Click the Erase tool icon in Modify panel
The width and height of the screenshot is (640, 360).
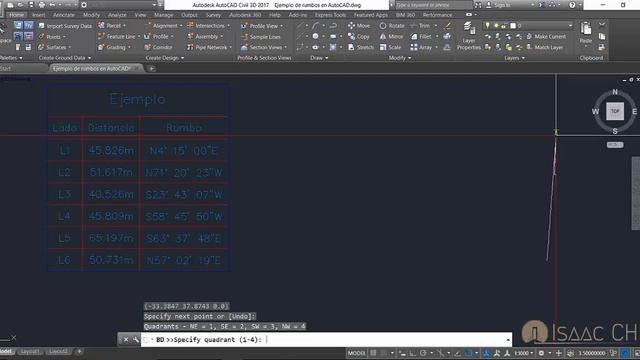[x=448, y=26]
